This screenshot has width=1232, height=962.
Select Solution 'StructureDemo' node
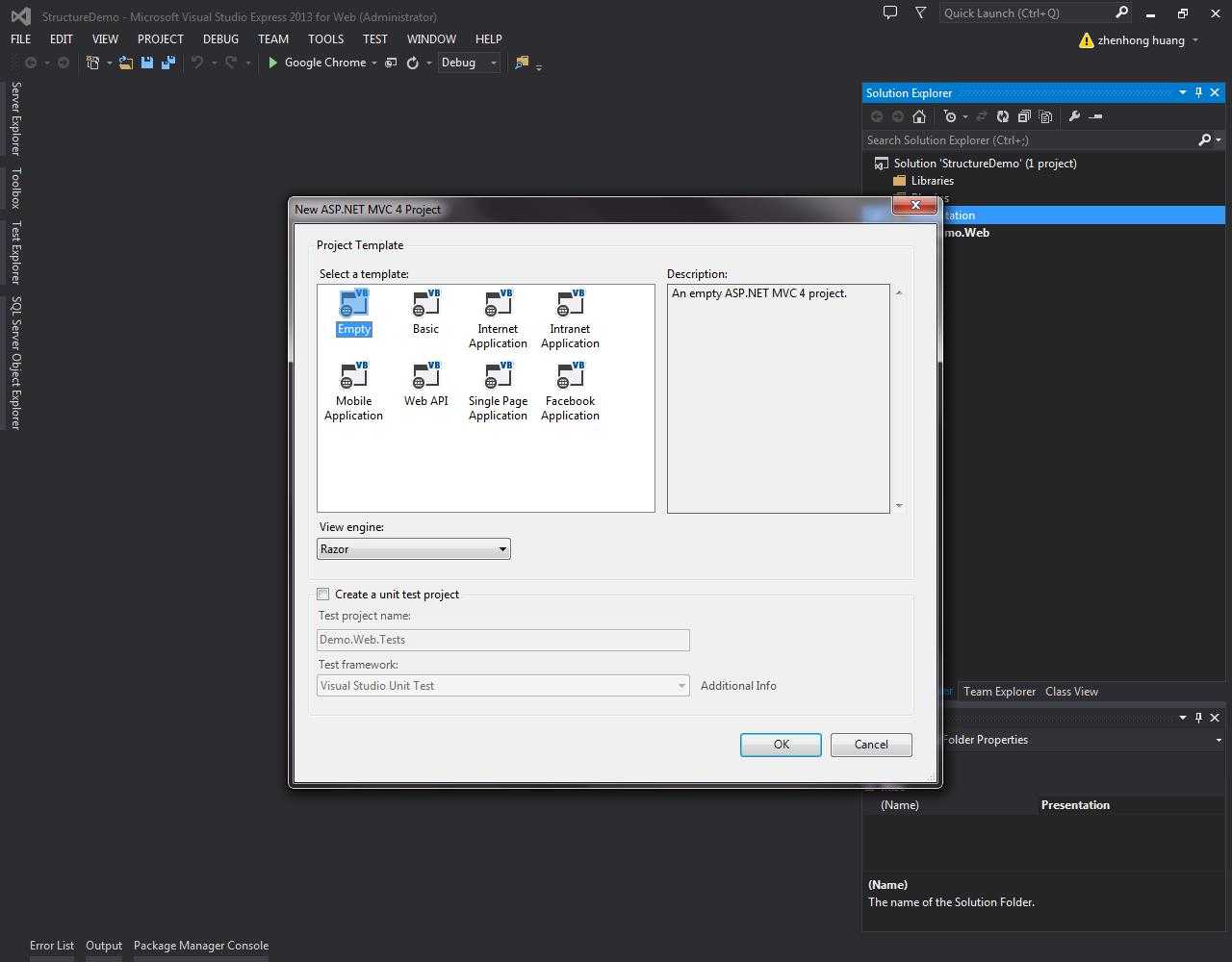(x=985, y=164)
